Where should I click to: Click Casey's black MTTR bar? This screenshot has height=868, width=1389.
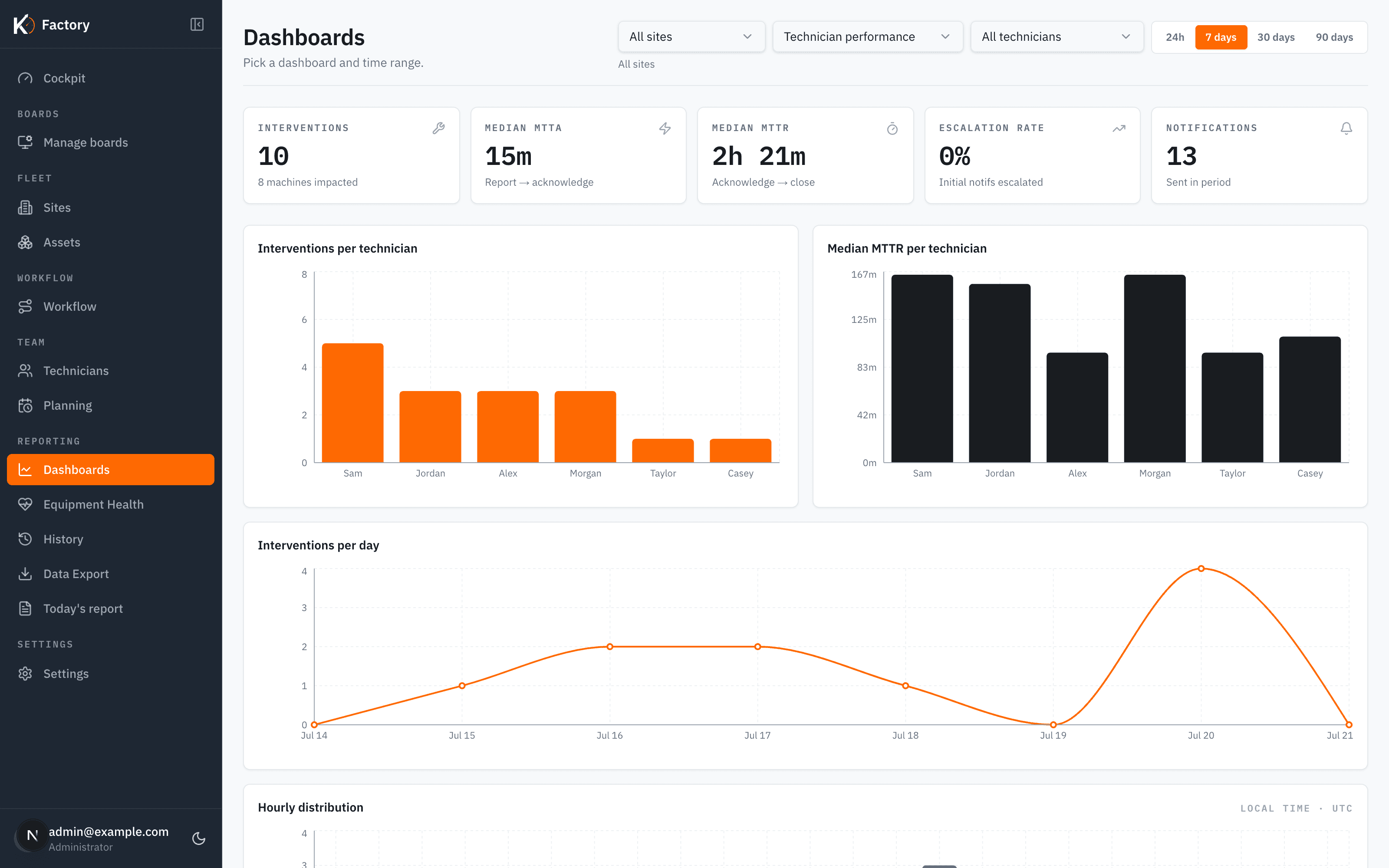coord(1309,400)
